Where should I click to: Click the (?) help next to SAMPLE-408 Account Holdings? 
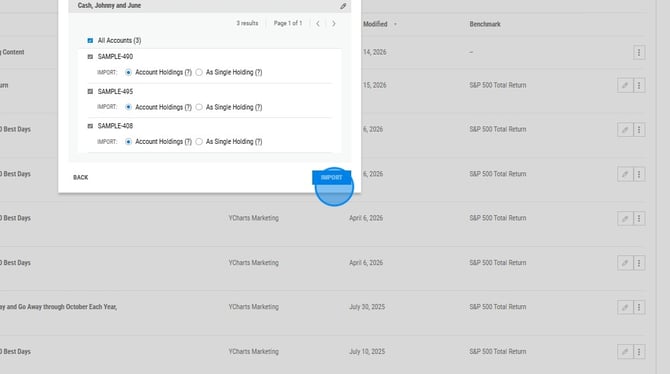pyautogui.click(x=188, y=141)
